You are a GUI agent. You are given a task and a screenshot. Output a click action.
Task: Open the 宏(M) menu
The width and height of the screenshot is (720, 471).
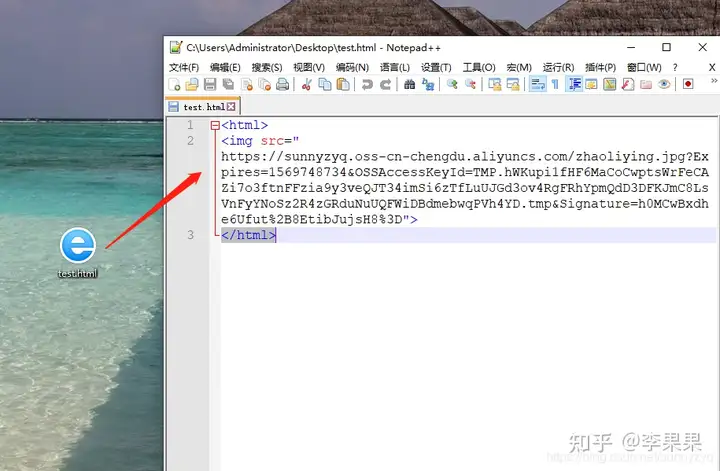[x=519, y=67]
